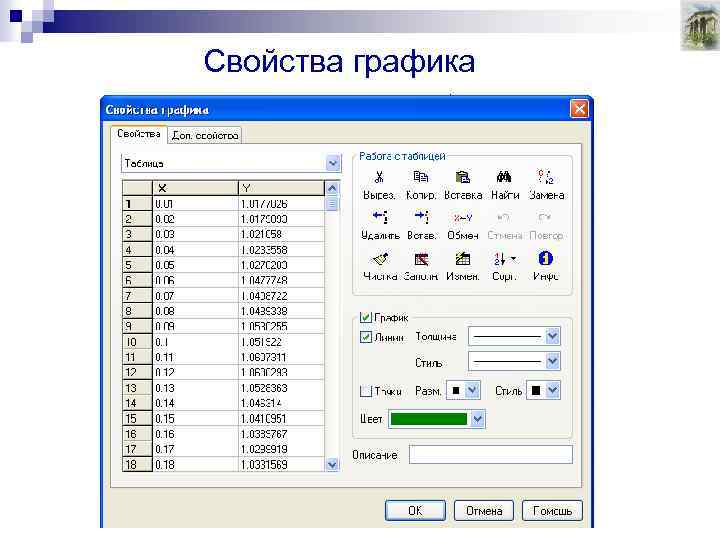Click the Копир. (copy) icon
720x540 pixels.
(421, 177)
